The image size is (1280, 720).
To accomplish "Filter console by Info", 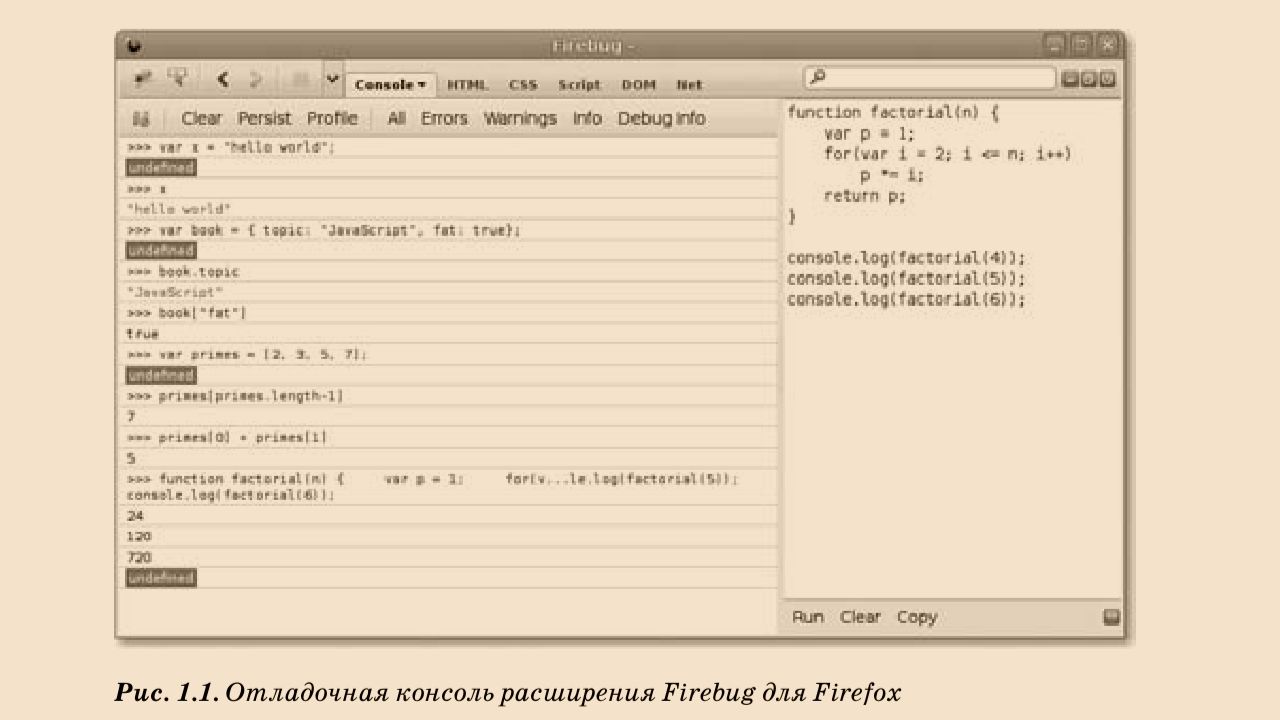I will [x=587, y=118].
